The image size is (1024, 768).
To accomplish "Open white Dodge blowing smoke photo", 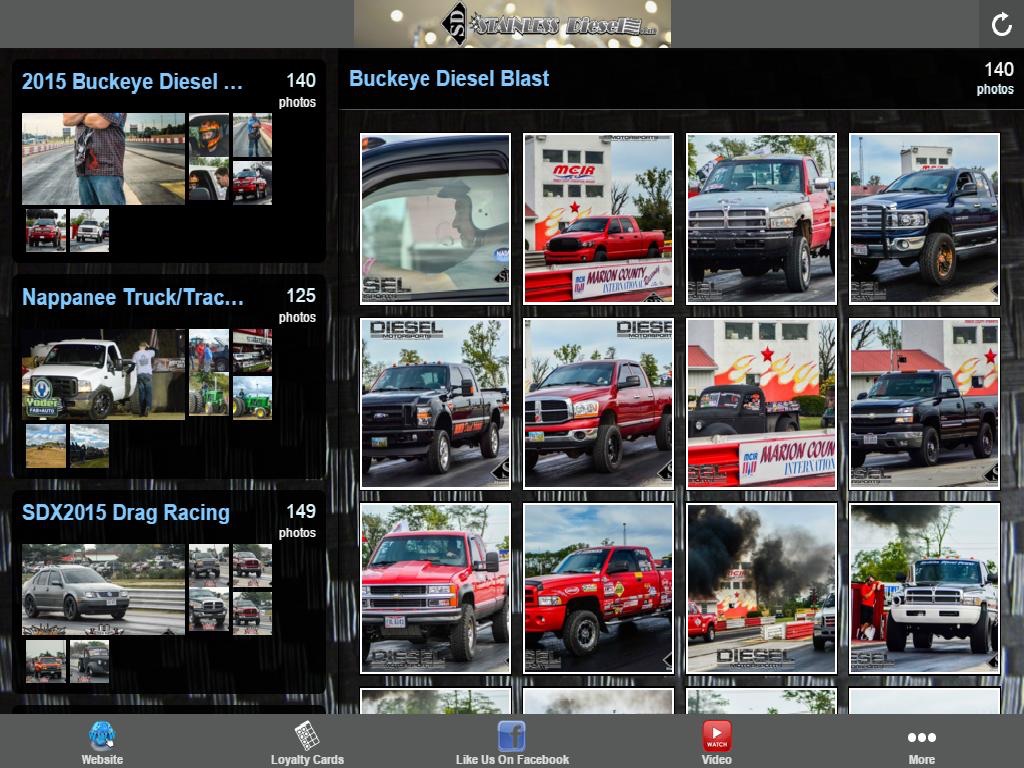I will coord(924,588).
